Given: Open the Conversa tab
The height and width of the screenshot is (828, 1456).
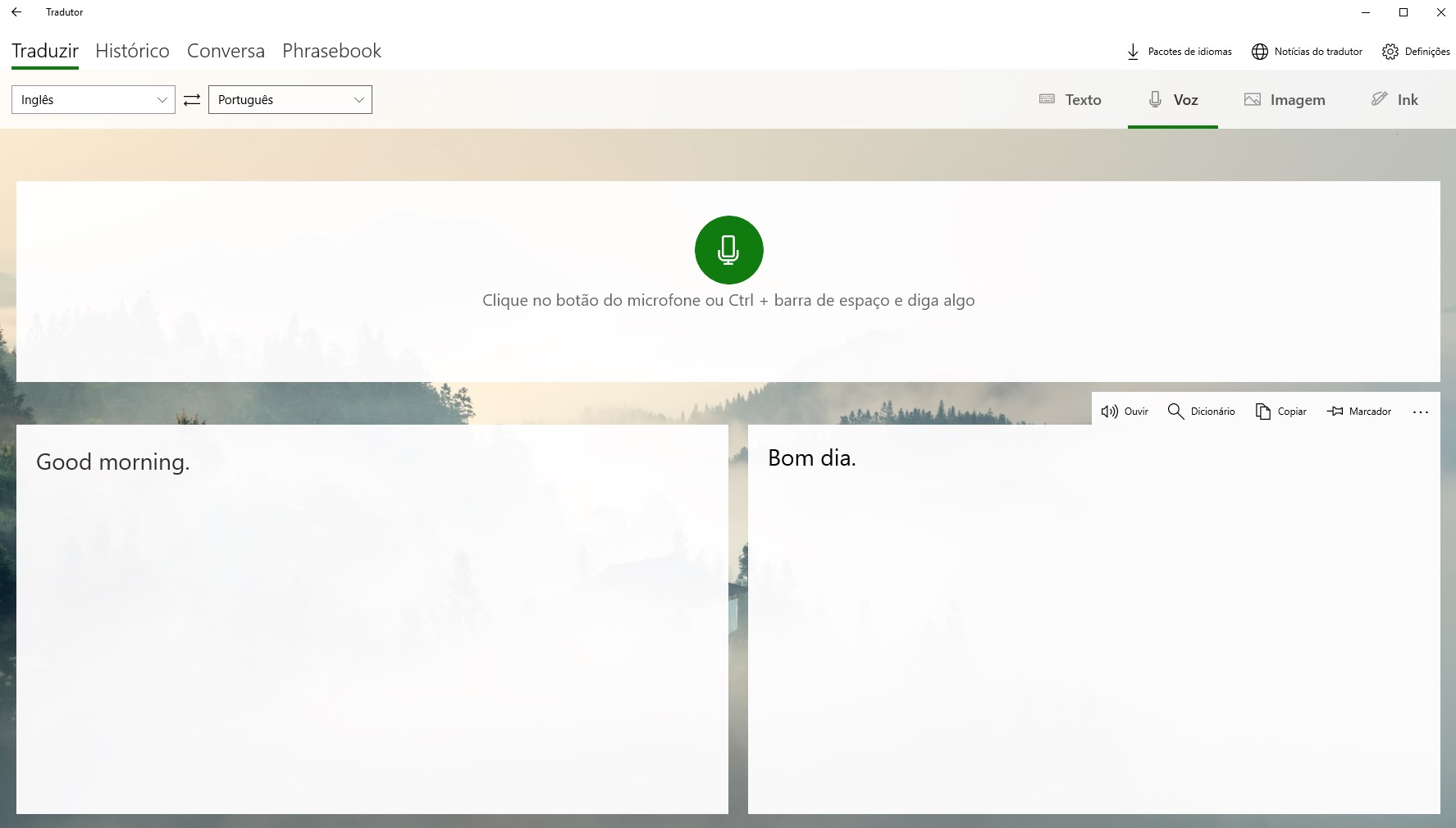Looking at the screenshot, I should 226,51.
